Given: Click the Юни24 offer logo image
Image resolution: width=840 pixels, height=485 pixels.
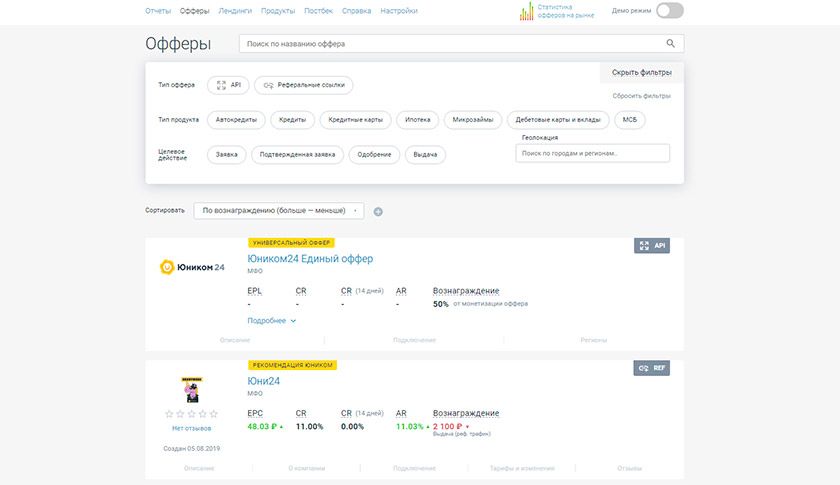Looking at the screenshot, I should tap(192, 390).
